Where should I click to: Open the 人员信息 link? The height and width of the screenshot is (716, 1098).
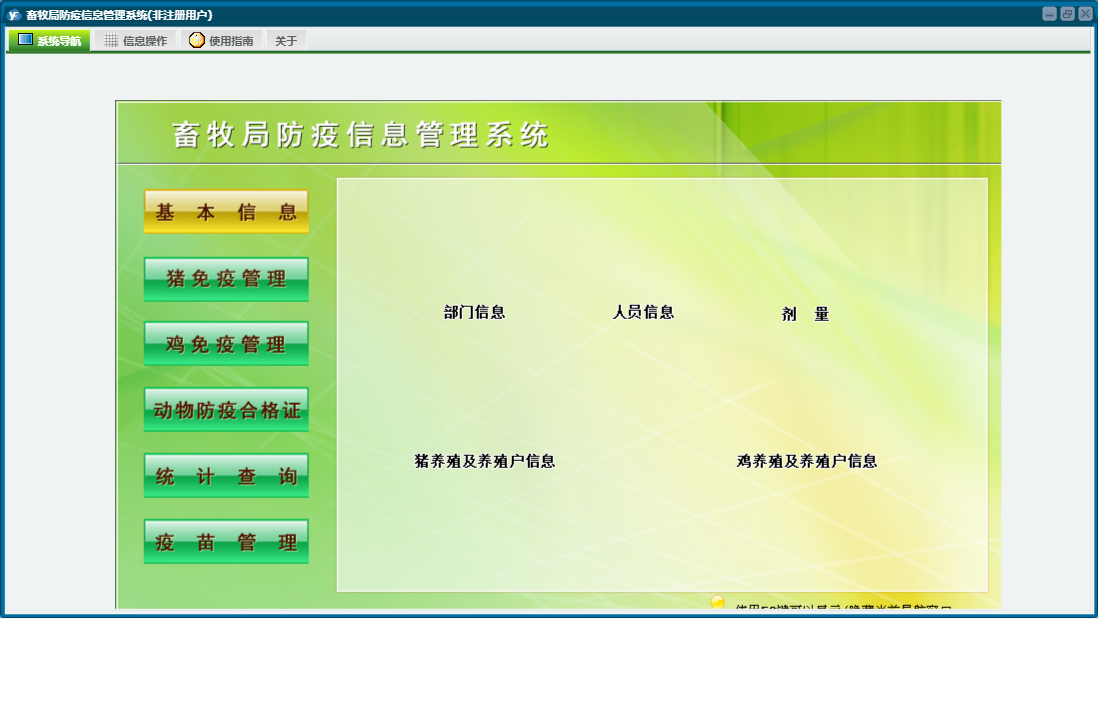[644, 312]
